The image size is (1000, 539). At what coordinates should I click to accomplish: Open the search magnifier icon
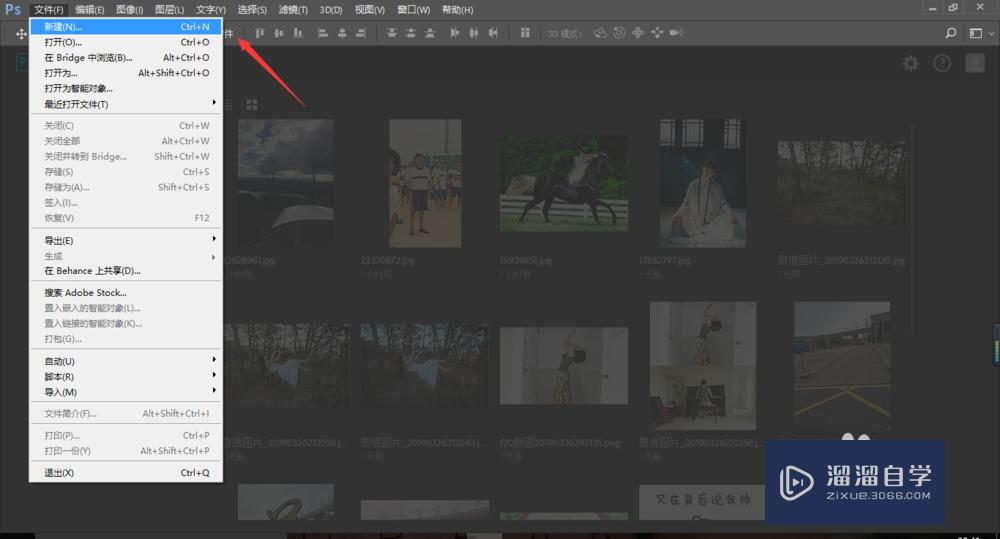point(951,33)
